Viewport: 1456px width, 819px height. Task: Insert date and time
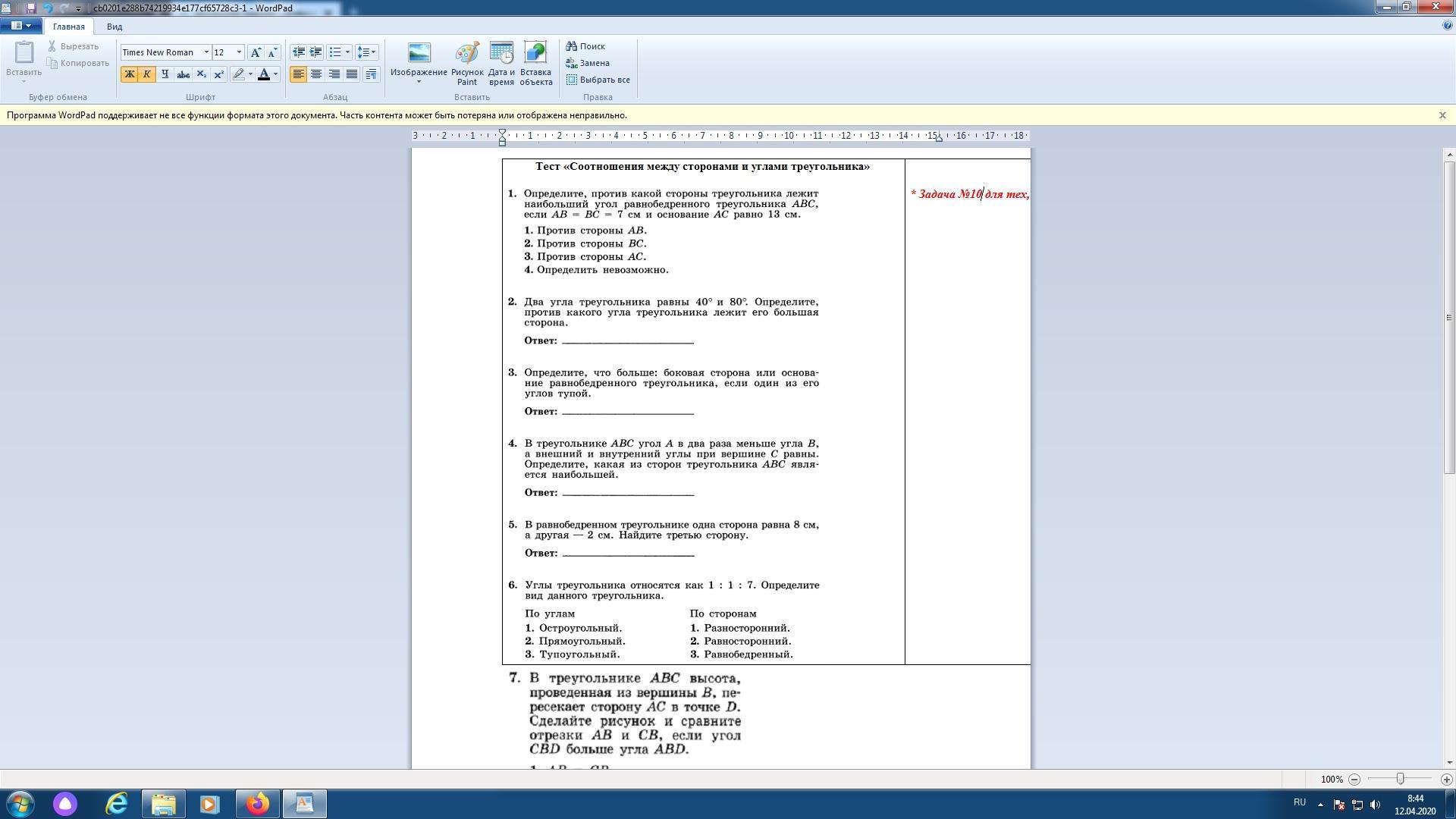501,62
